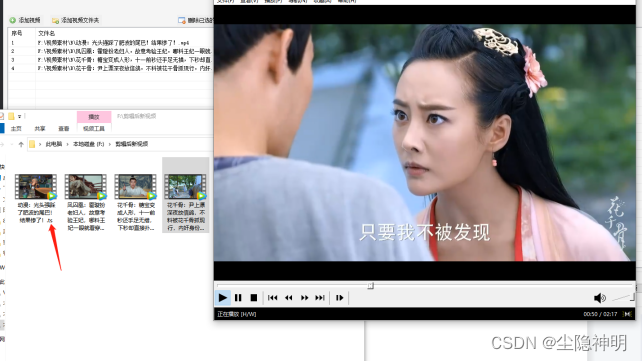Click the 添加视频 button in the converter window
The height and width of the screenshot is (361, 642).
point(25,20)
